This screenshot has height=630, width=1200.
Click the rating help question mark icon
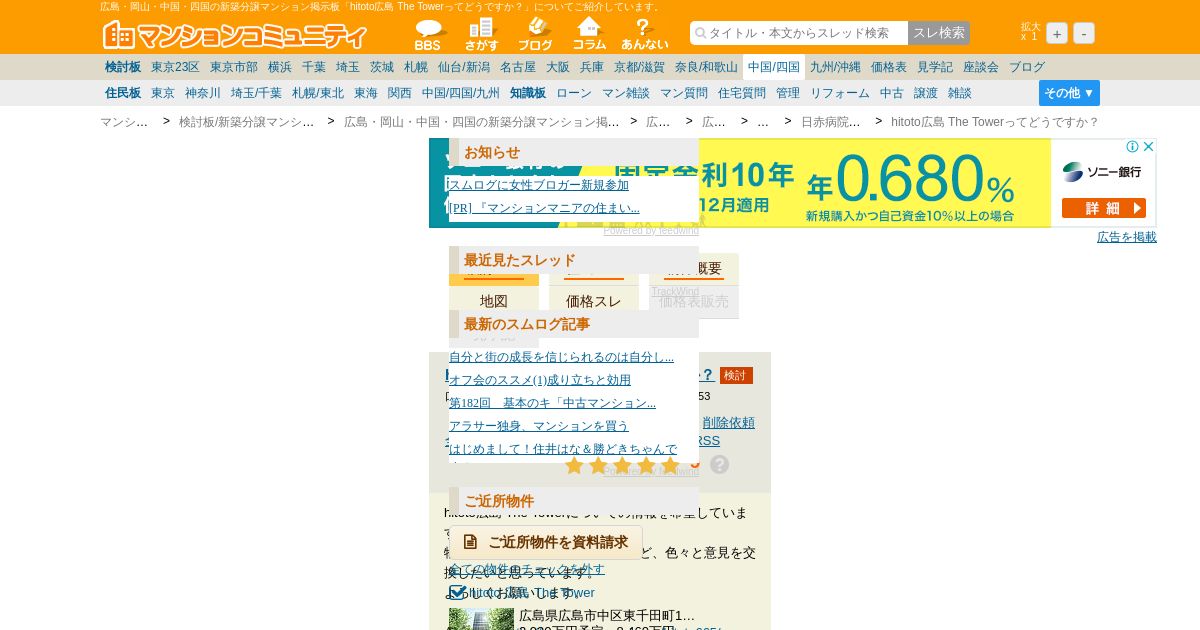pyautogui.click(x=720, y=464)
